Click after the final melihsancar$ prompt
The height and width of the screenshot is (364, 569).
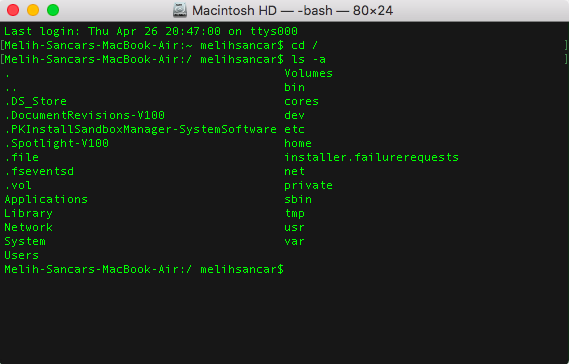[x=290, y=269]
